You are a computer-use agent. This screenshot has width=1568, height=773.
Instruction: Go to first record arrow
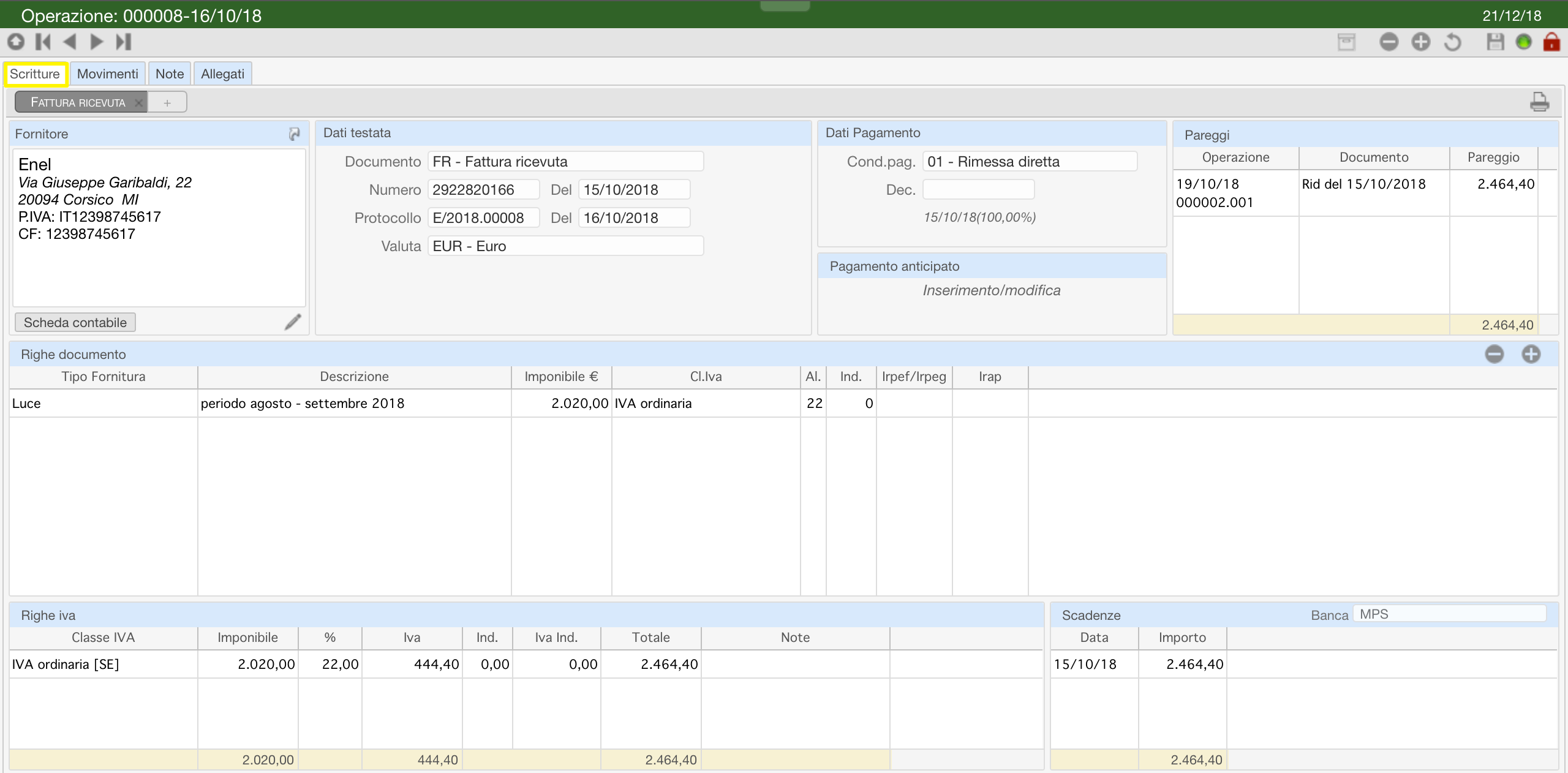pyautogui.click(x=43, y=42)
